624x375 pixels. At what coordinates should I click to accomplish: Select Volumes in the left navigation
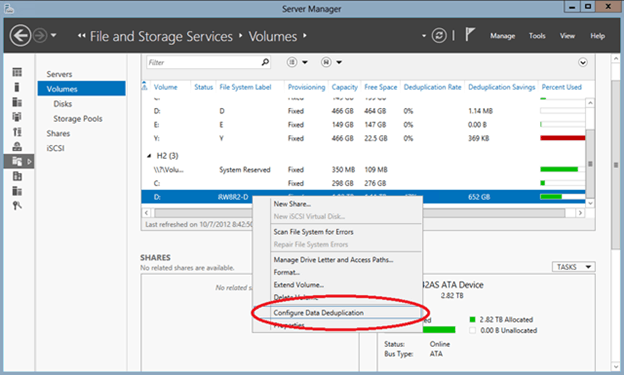point(82,89)
